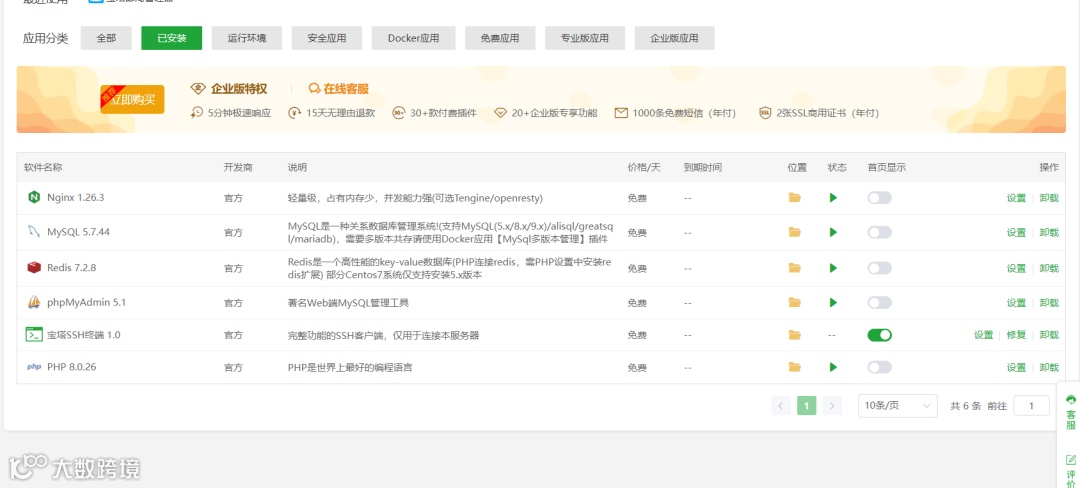Select the 已安装 category tab
This screenshot has height=488, width=1080.
(172, 38)
